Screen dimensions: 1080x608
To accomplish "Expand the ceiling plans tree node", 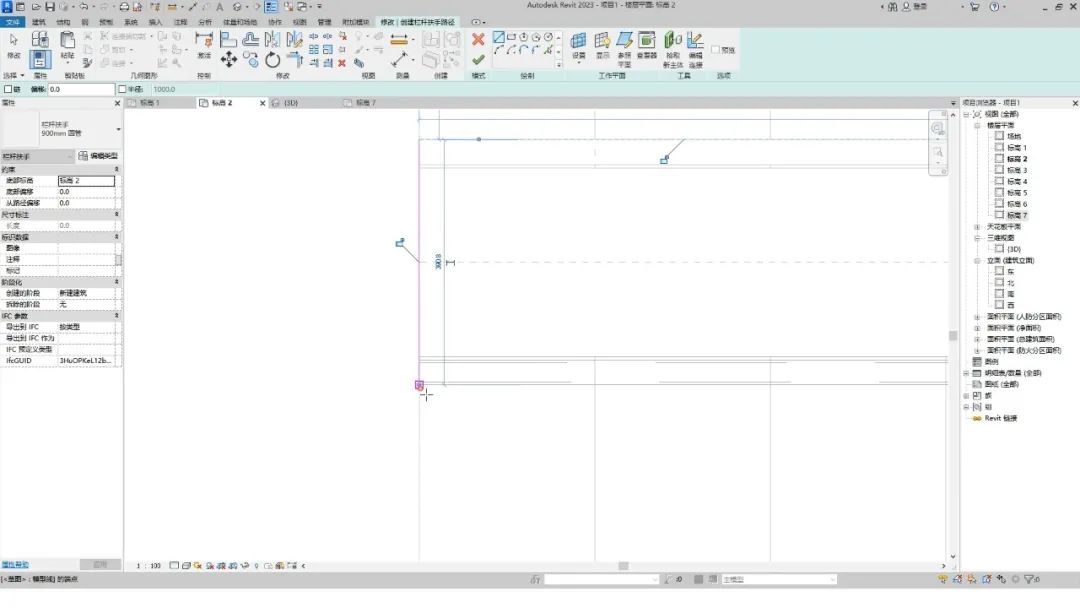I will (977, 227).
